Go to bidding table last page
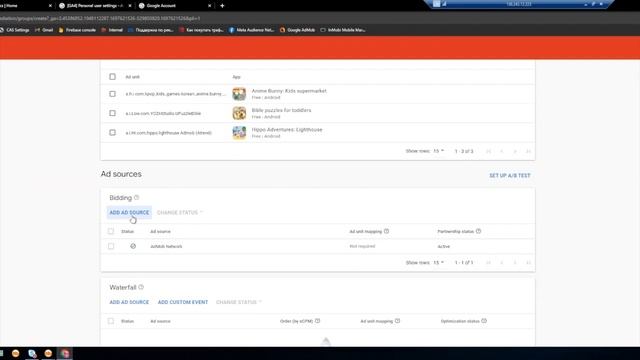Image resolution: width=640 pixels, height=360 pixels. 528,263
